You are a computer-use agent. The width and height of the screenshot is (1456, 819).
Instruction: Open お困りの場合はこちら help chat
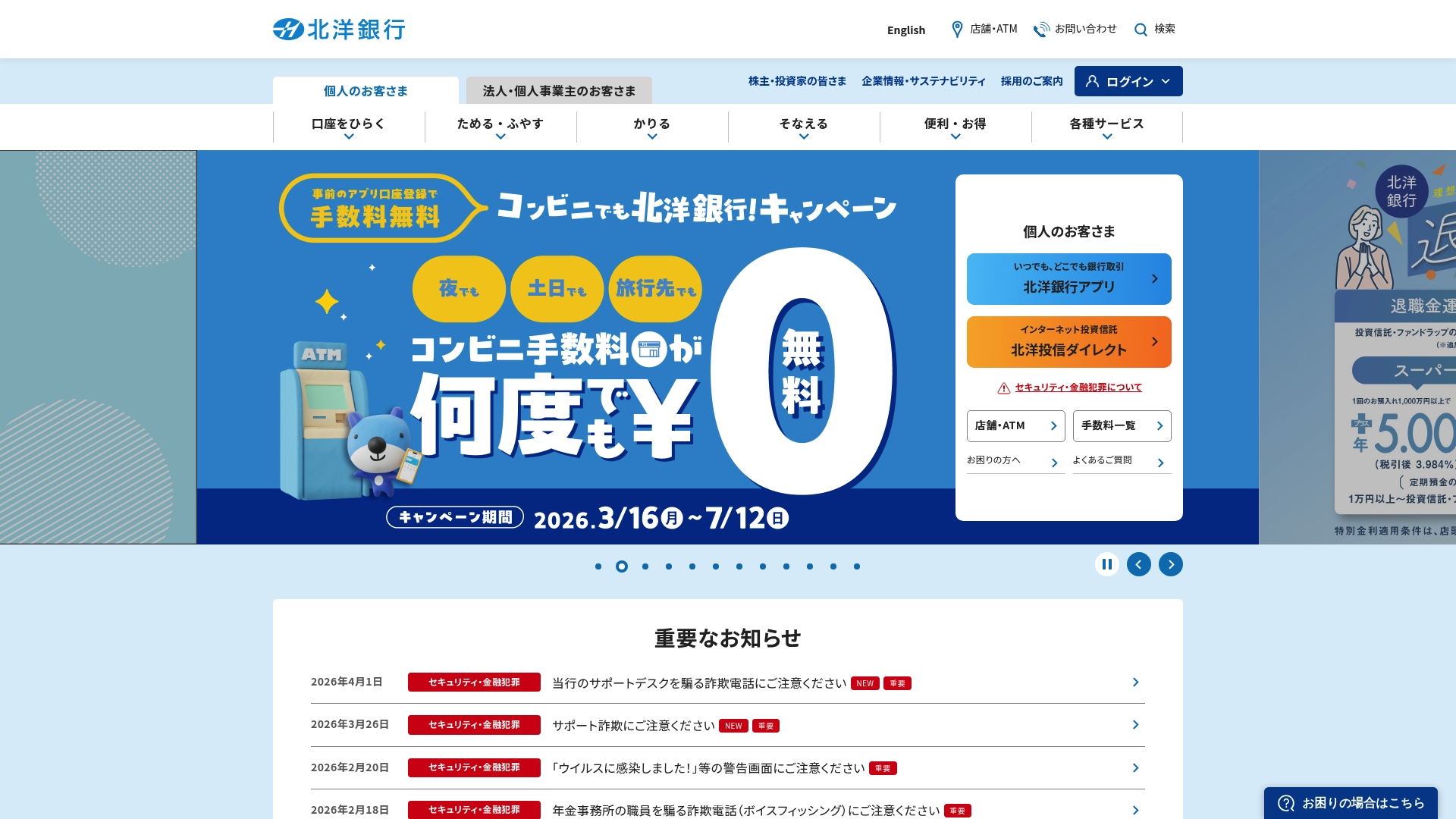1351,803
